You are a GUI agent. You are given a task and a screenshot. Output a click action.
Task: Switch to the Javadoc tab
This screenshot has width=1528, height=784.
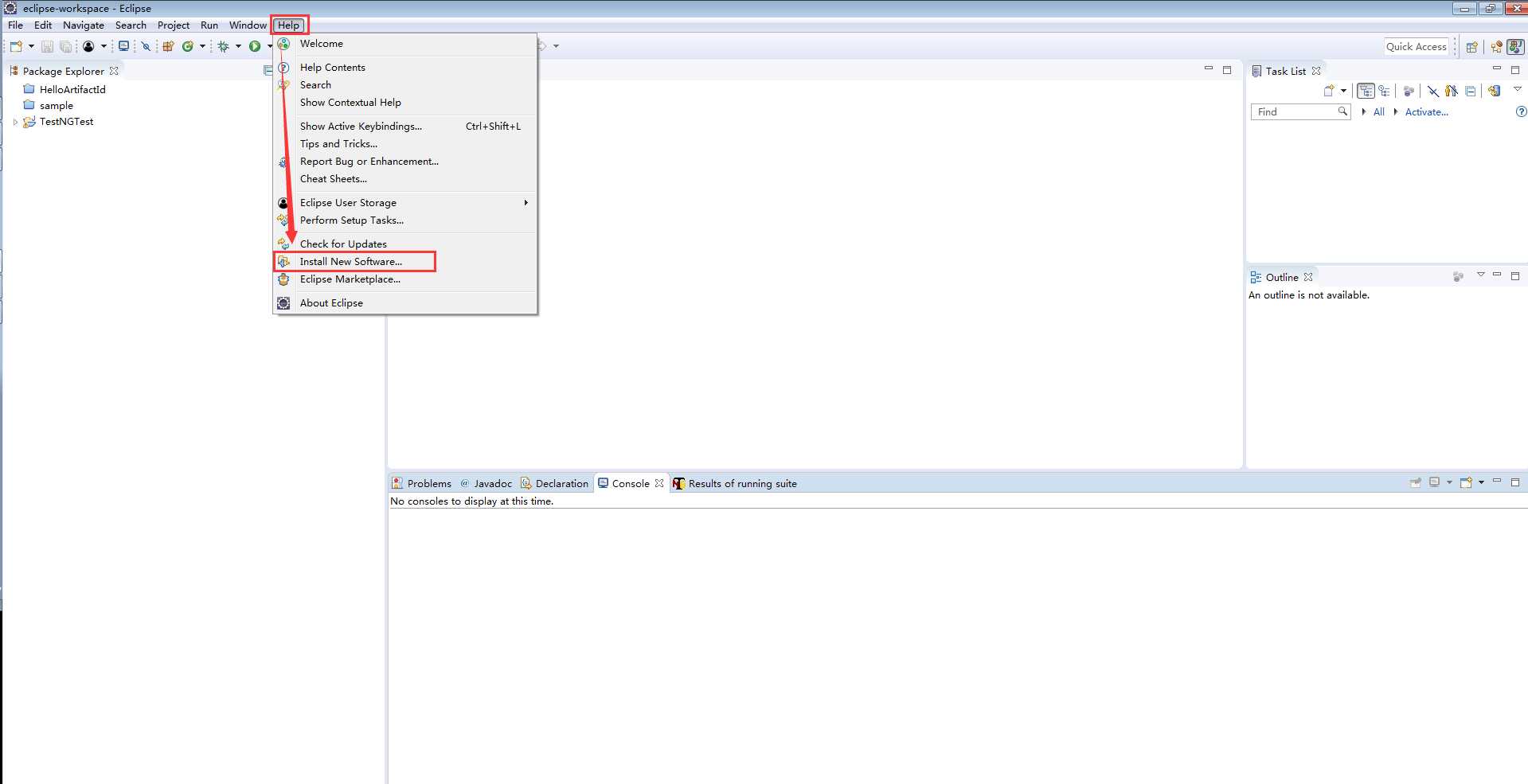pyautogui.click(x=486, y=483)
